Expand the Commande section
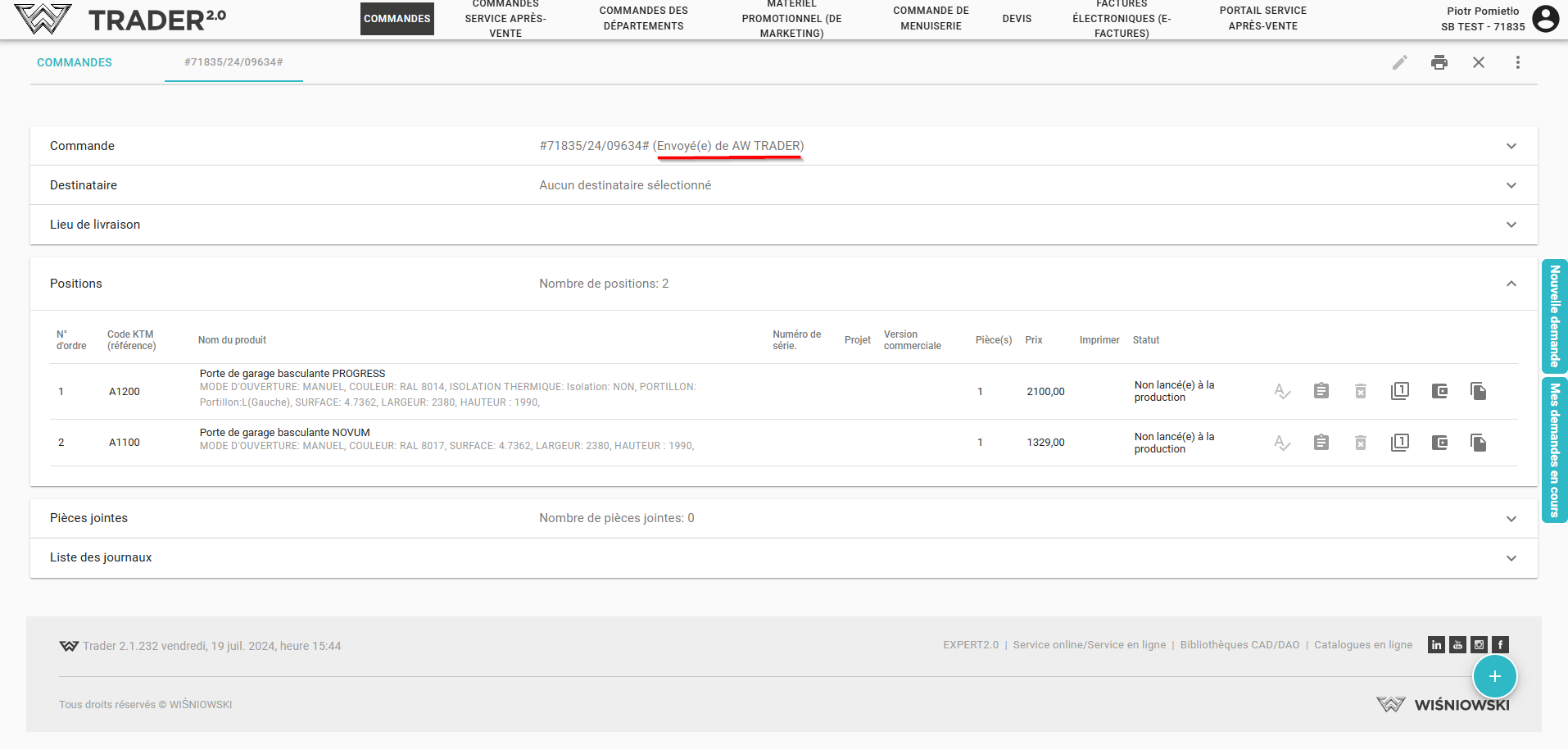Image resolution: width=1568 pixels, height=750 pixels. [1511, 146]
